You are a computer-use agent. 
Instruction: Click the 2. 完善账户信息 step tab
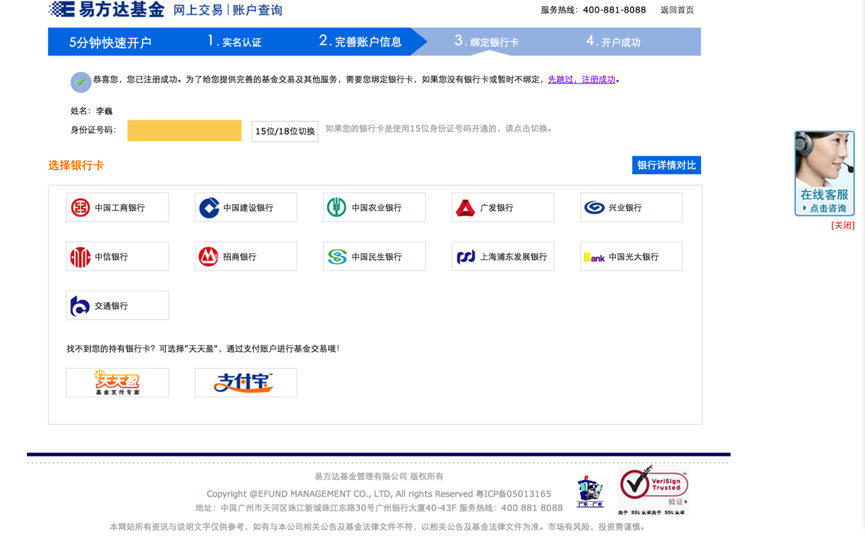tap(360, 41)
